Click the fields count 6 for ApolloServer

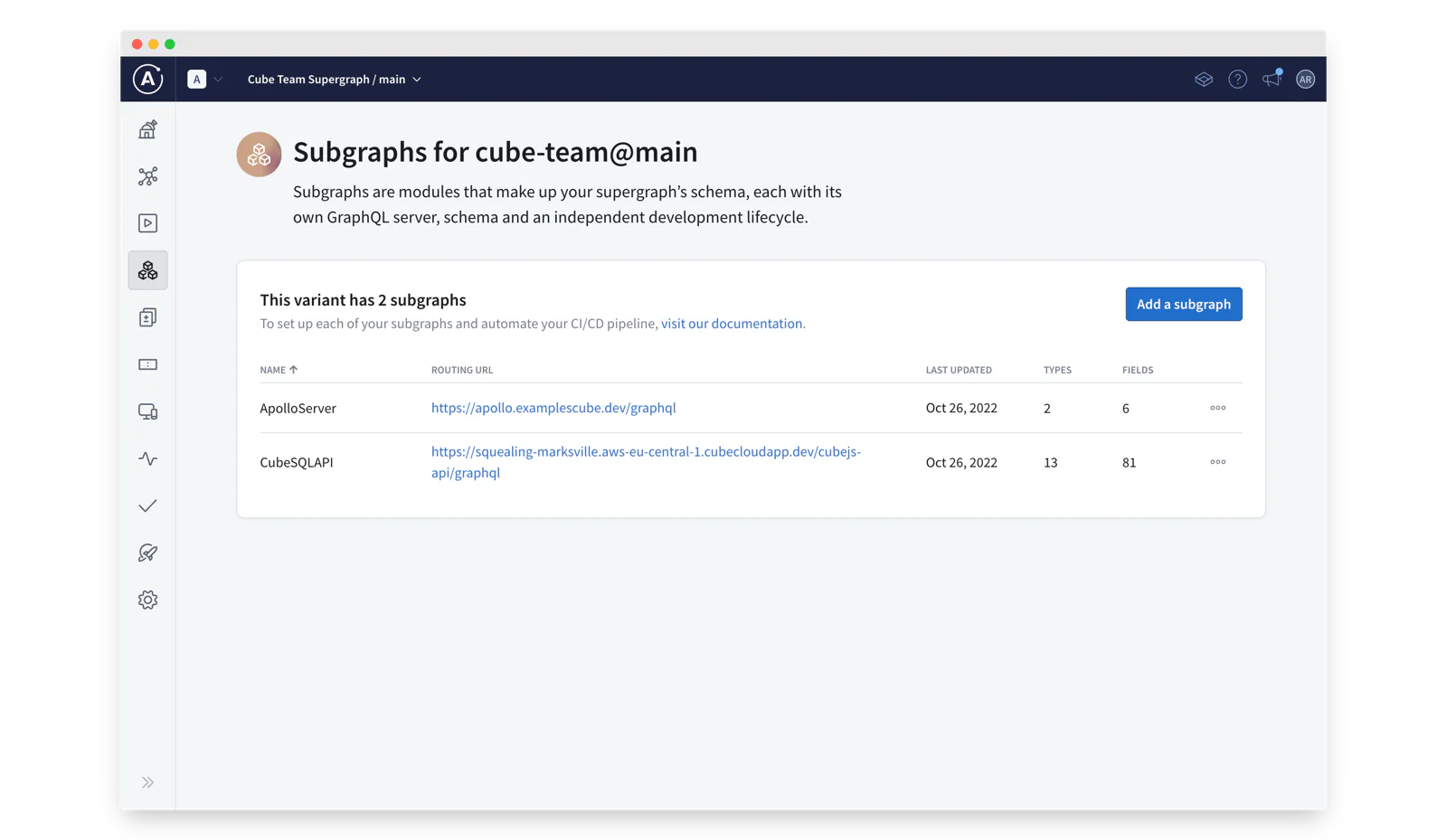click(1125, 408)
